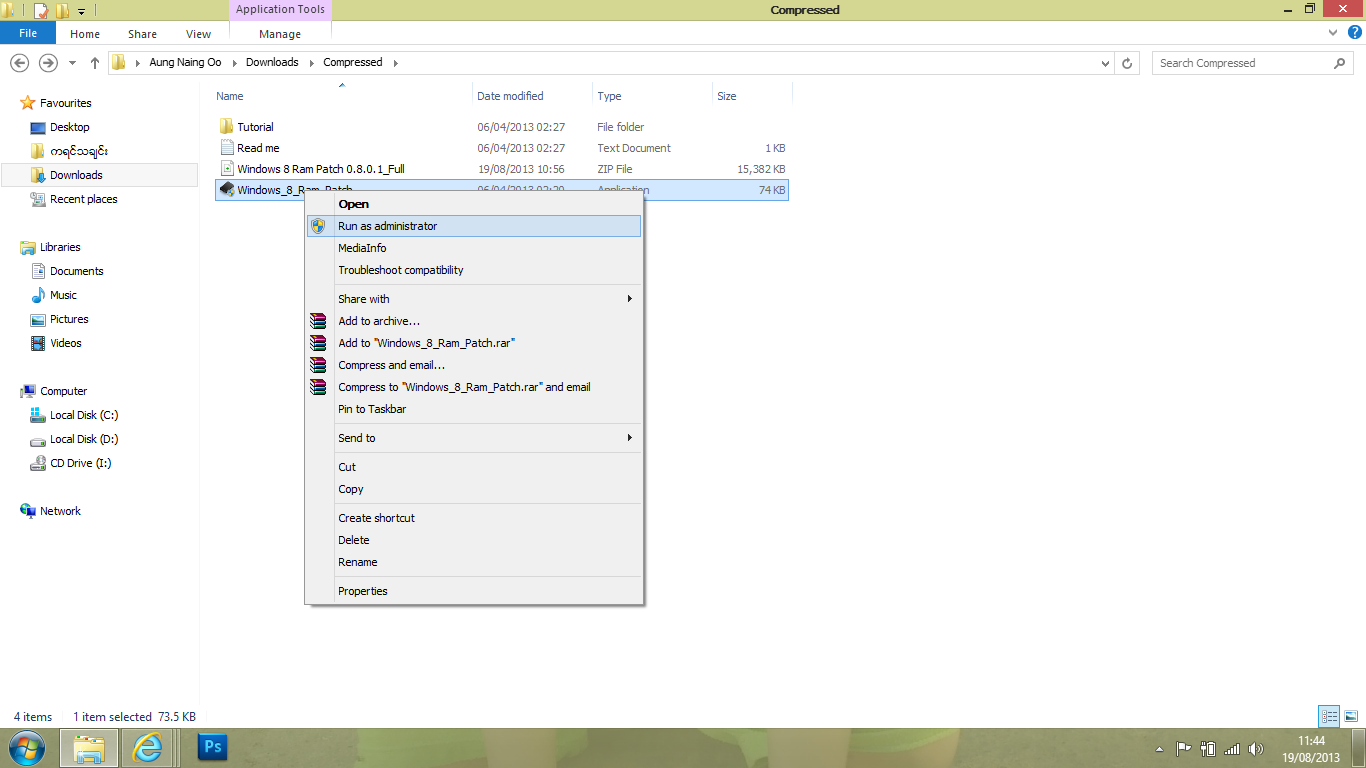Open the Action Center flag tray icon
The height and width of the screenshot is (768, 1366).
tap(1183, 748)
